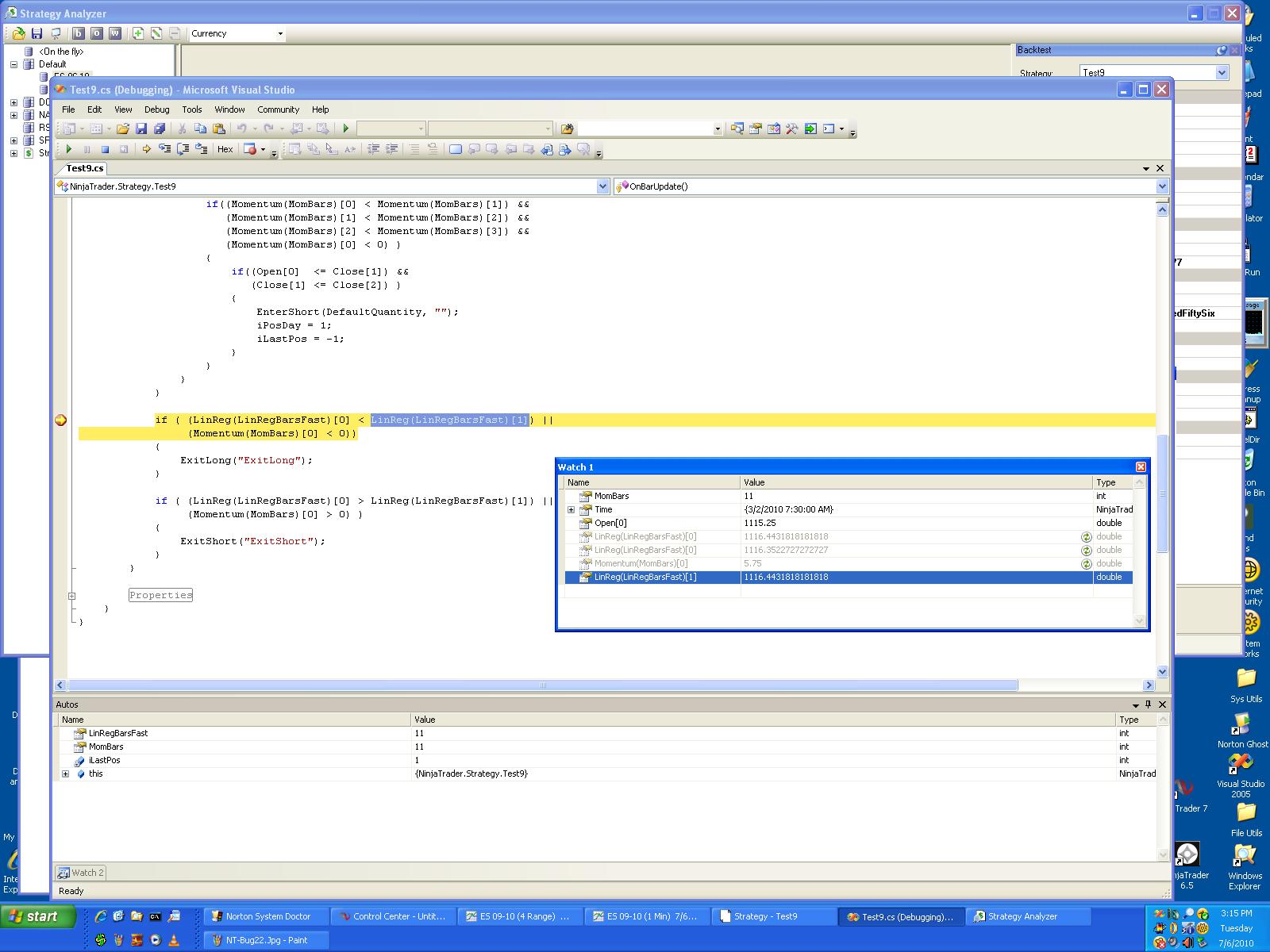Open the Community menu
Viewport: 1270px width, 952px height.
[x=278, y=109]
